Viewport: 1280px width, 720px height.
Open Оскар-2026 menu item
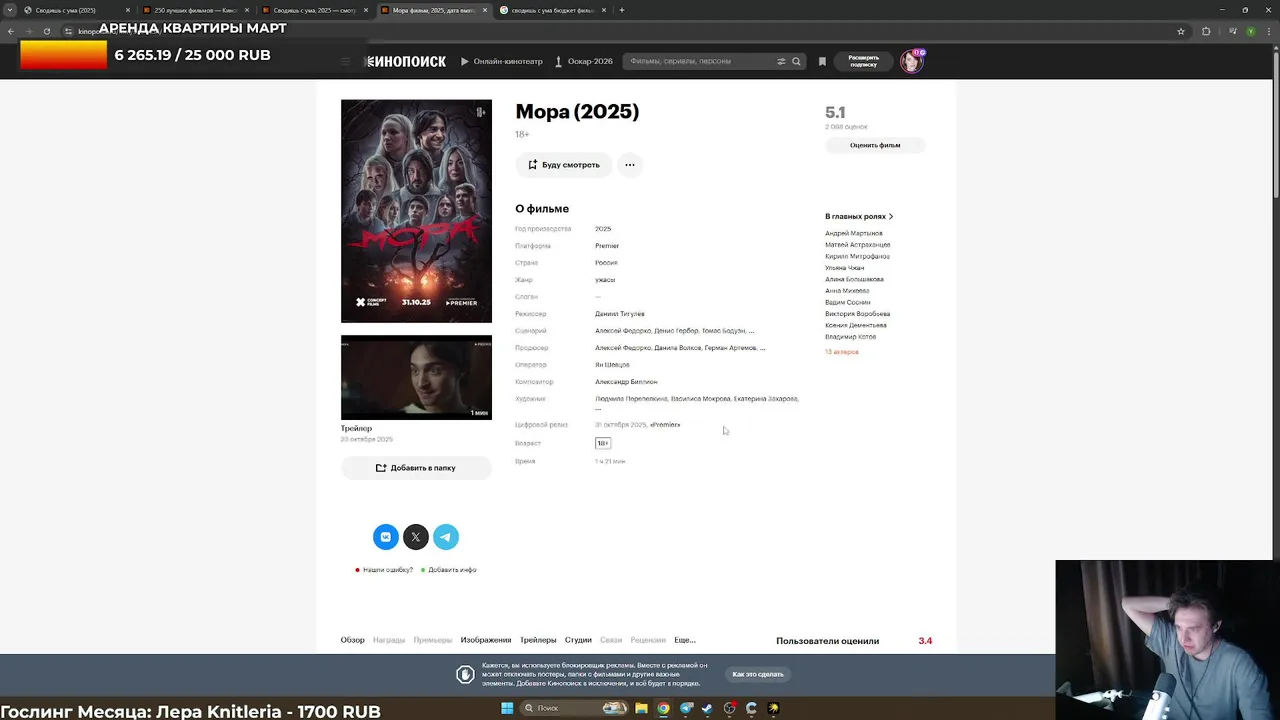[584, 61]
